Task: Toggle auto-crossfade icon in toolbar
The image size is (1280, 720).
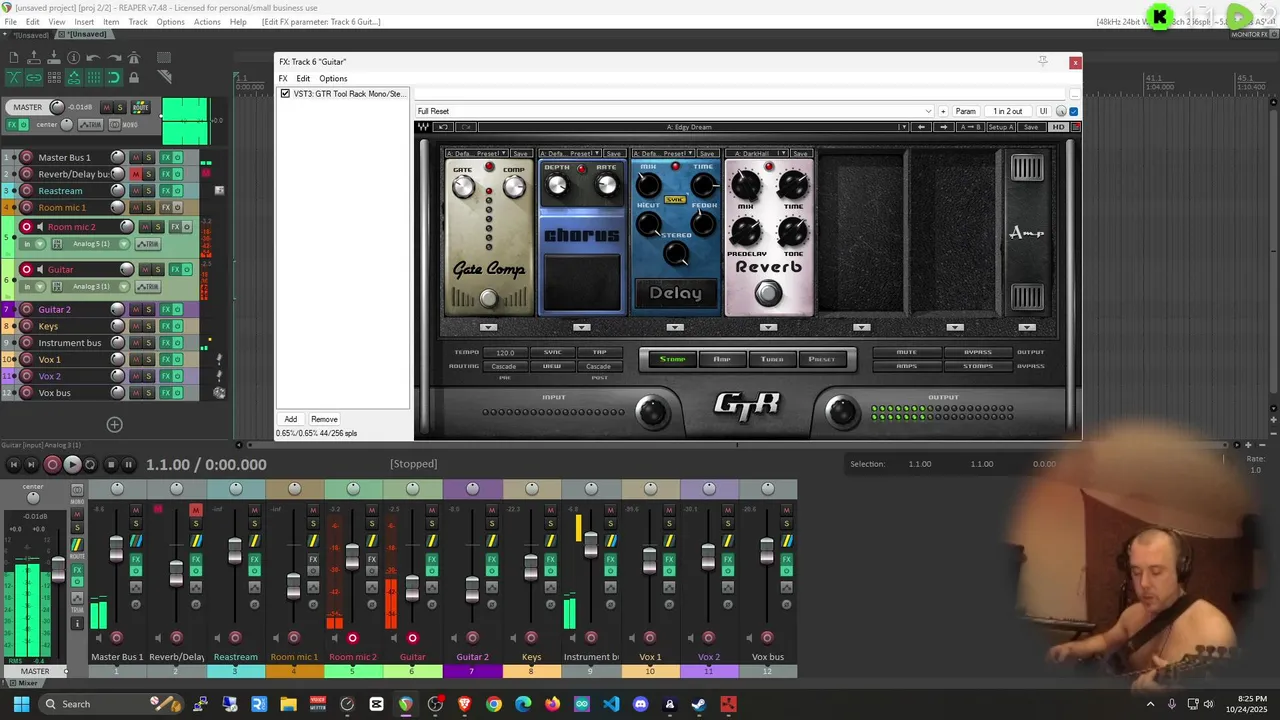Action: (14, 77)
